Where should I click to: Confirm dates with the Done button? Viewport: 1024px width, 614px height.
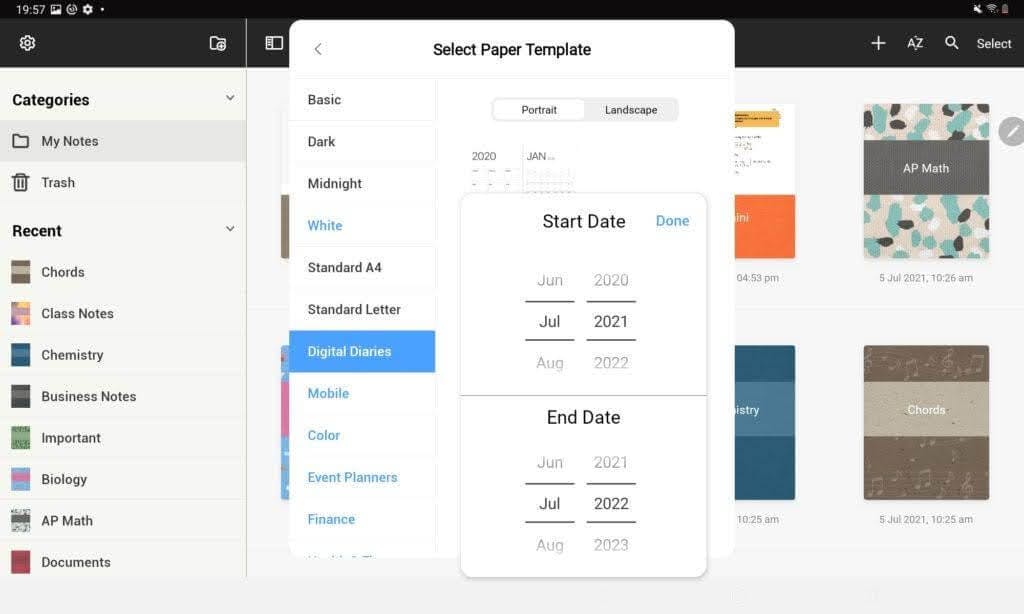672,221
